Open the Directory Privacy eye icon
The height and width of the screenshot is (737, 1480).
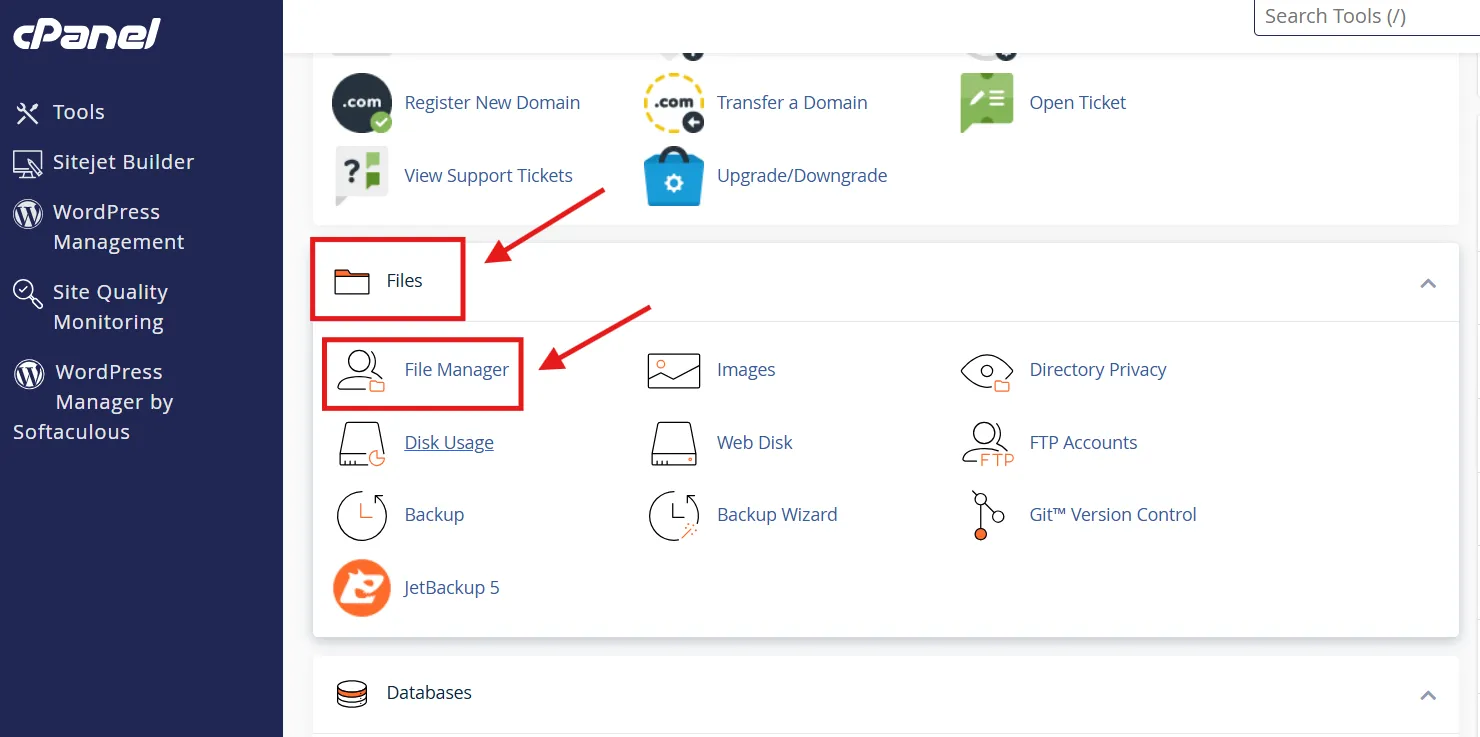pos(986,370)
